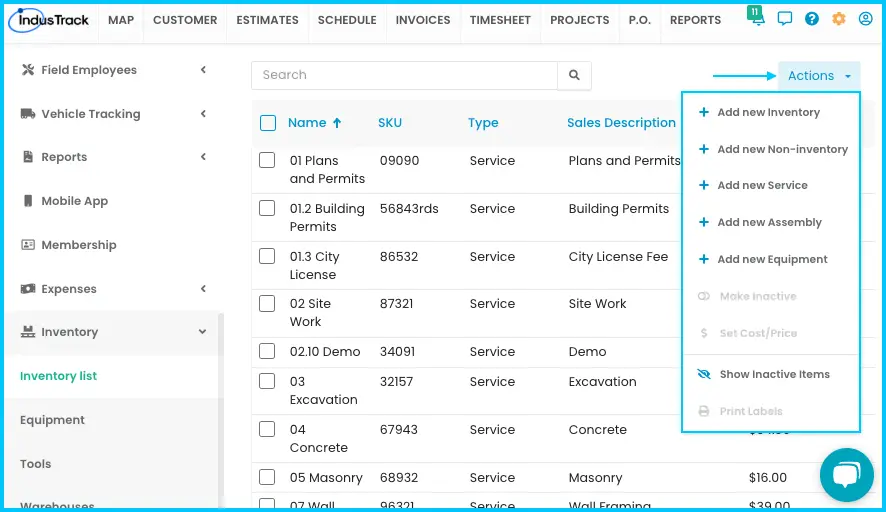Open the chat messages icon in header

pyautogui.click(x=784, y=19)
